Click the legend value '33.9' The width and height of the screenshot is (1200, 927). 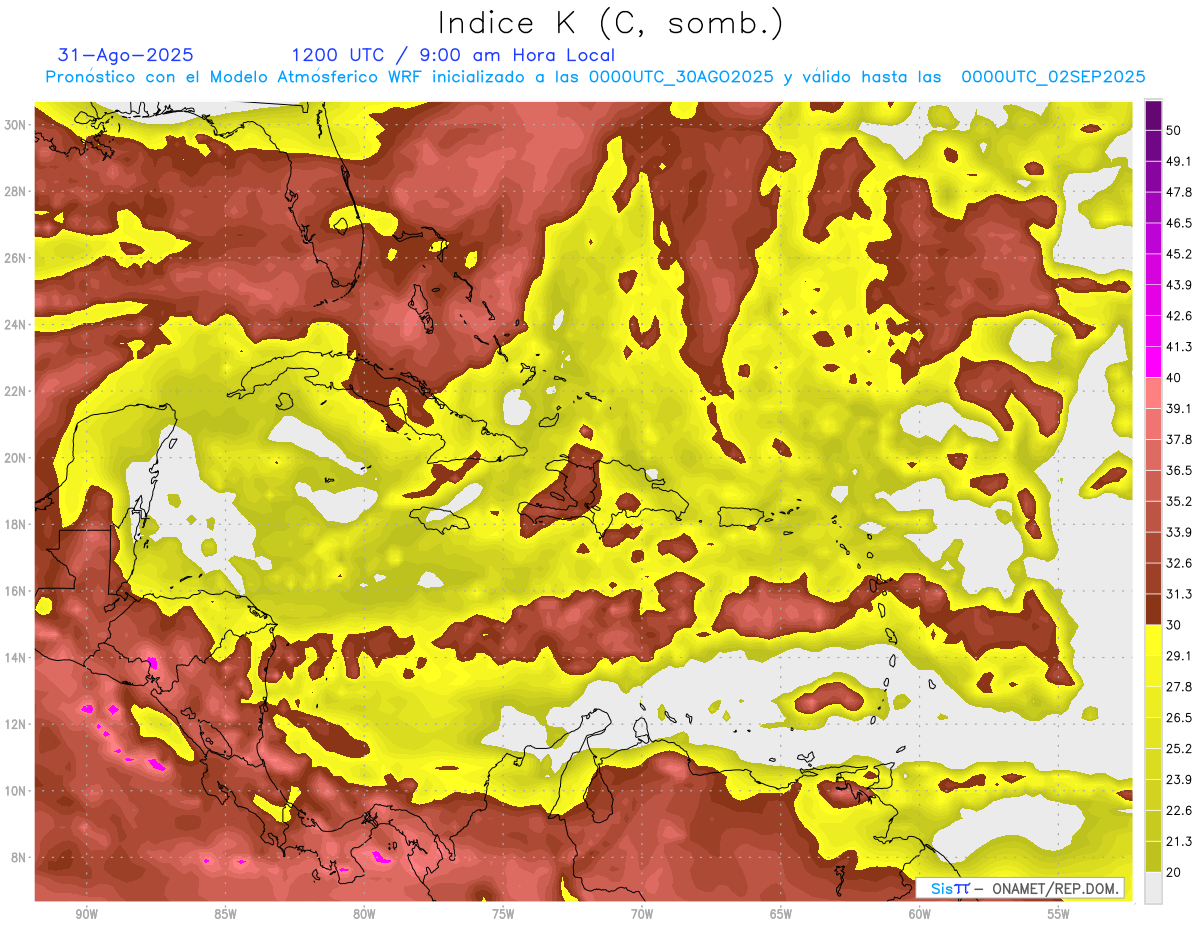(1179, 533)
